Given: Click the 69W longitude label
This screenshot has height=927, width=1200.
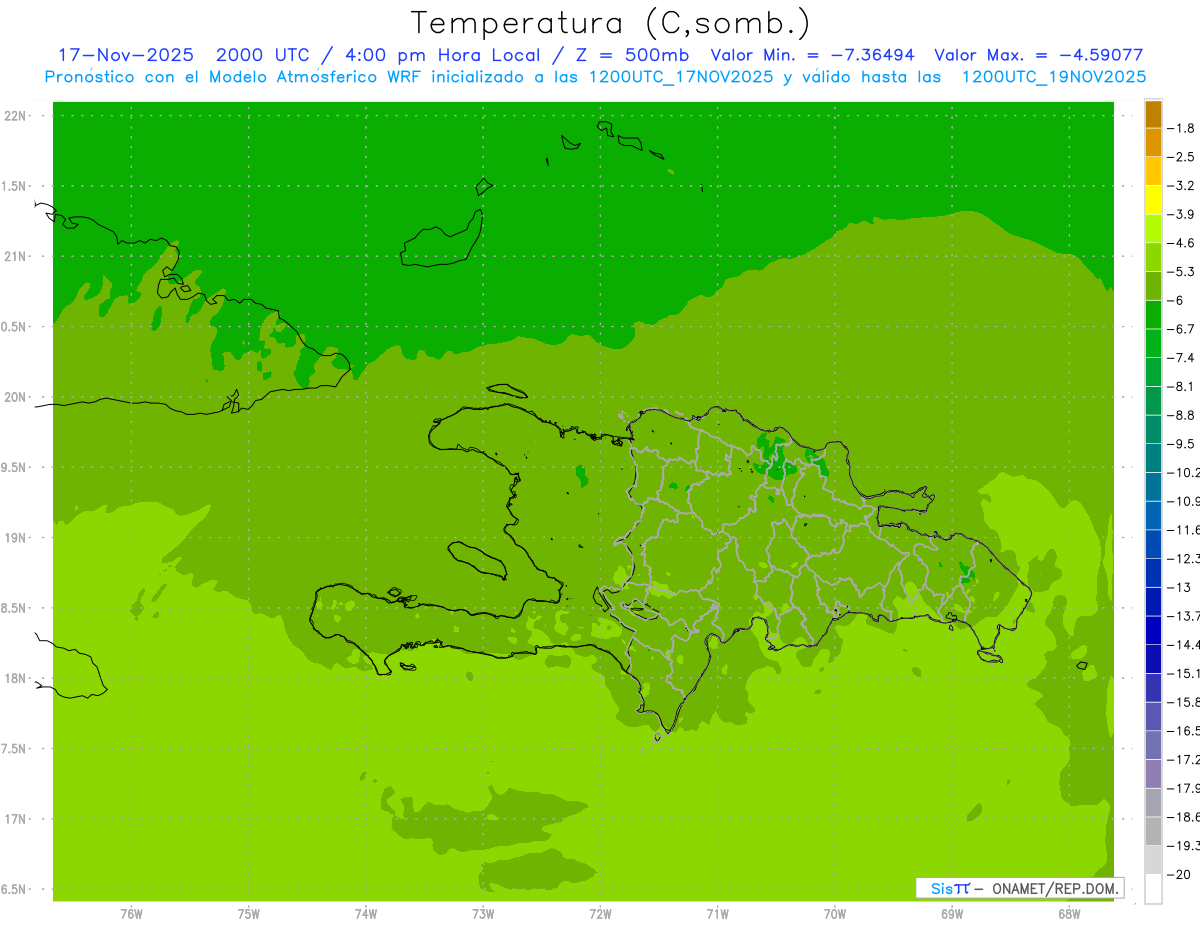Looking at the screenshot, I should click(x=952, y=914).
